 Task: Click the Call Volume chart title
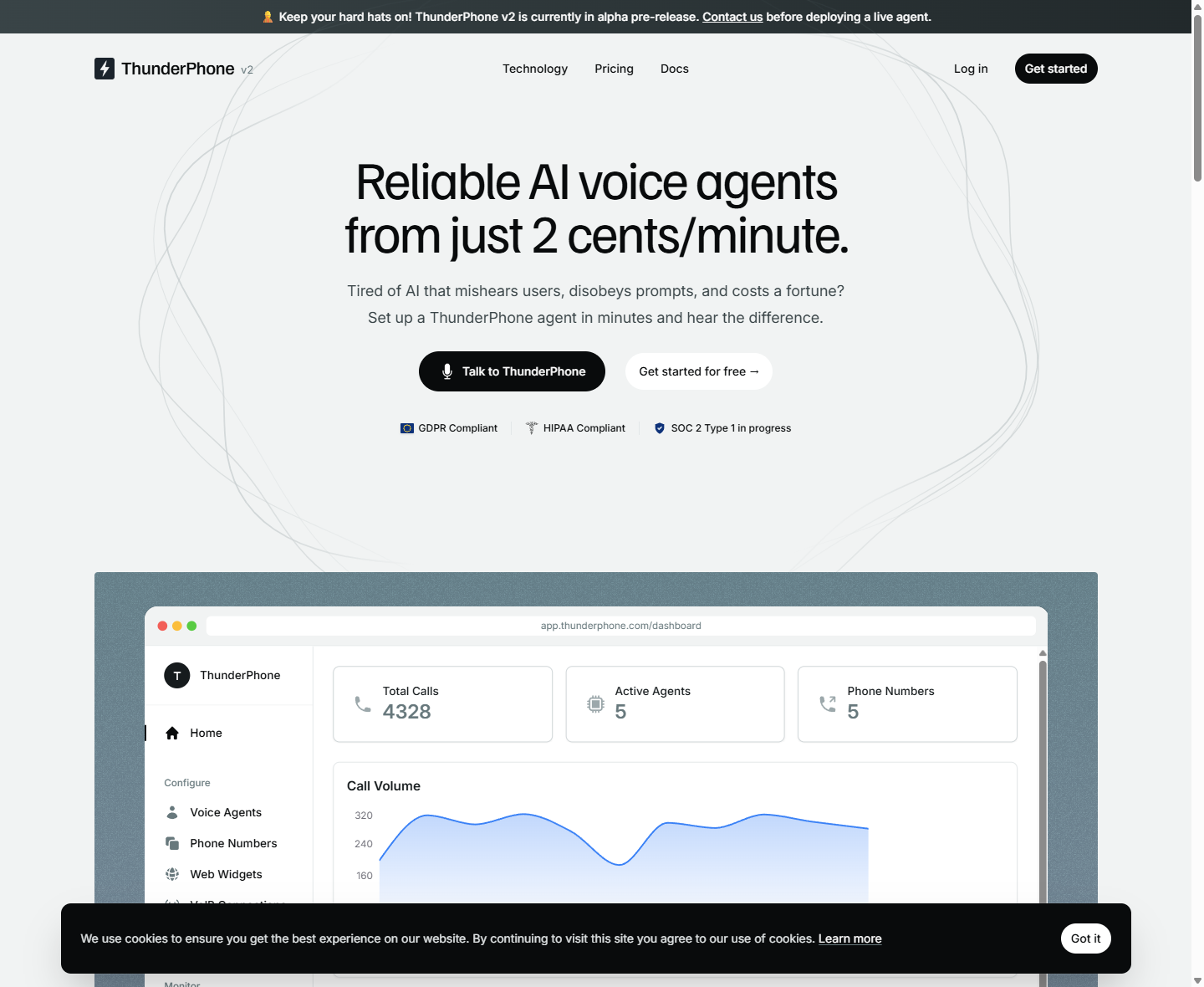coord(384,786)
